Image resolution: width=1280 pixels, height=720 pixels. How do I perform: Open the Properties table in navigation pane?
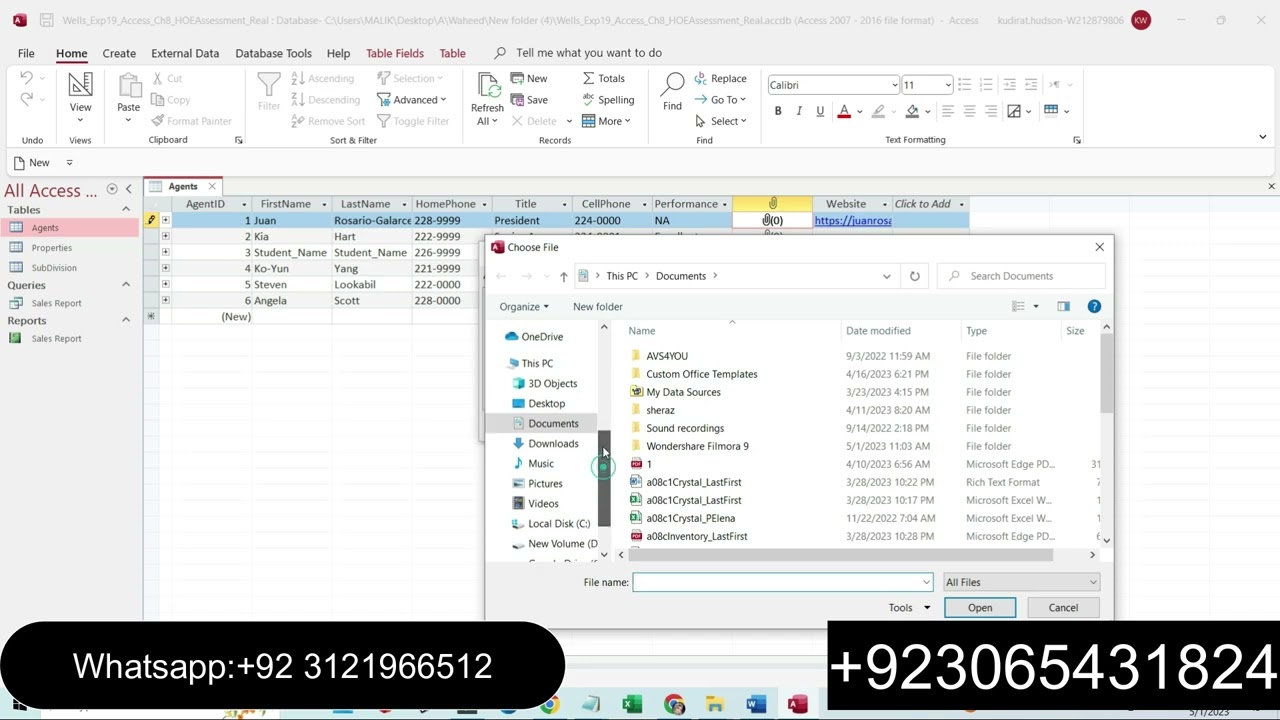(x=51, y=248)
